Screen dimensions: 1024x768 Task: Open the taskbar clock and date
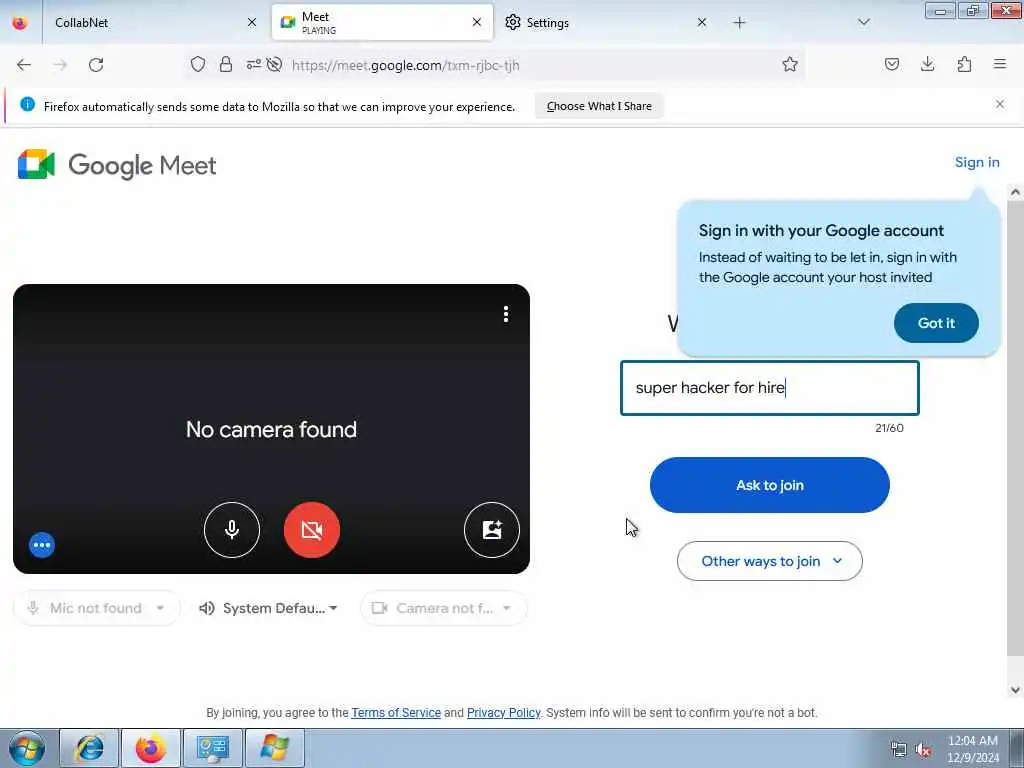click(x=972, y=749)
